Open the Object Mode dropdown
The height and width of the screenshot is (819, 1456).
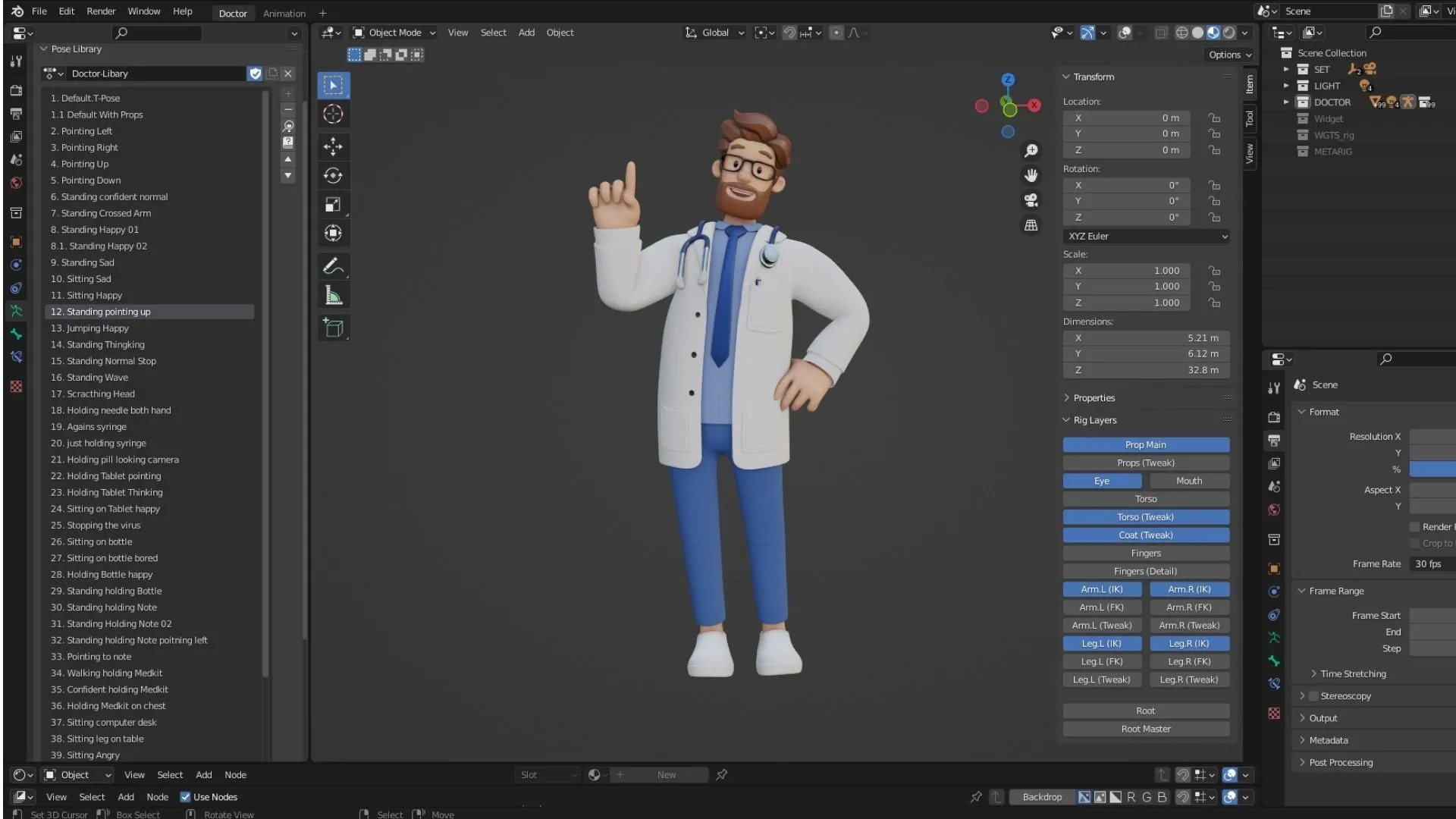[393, 33]
